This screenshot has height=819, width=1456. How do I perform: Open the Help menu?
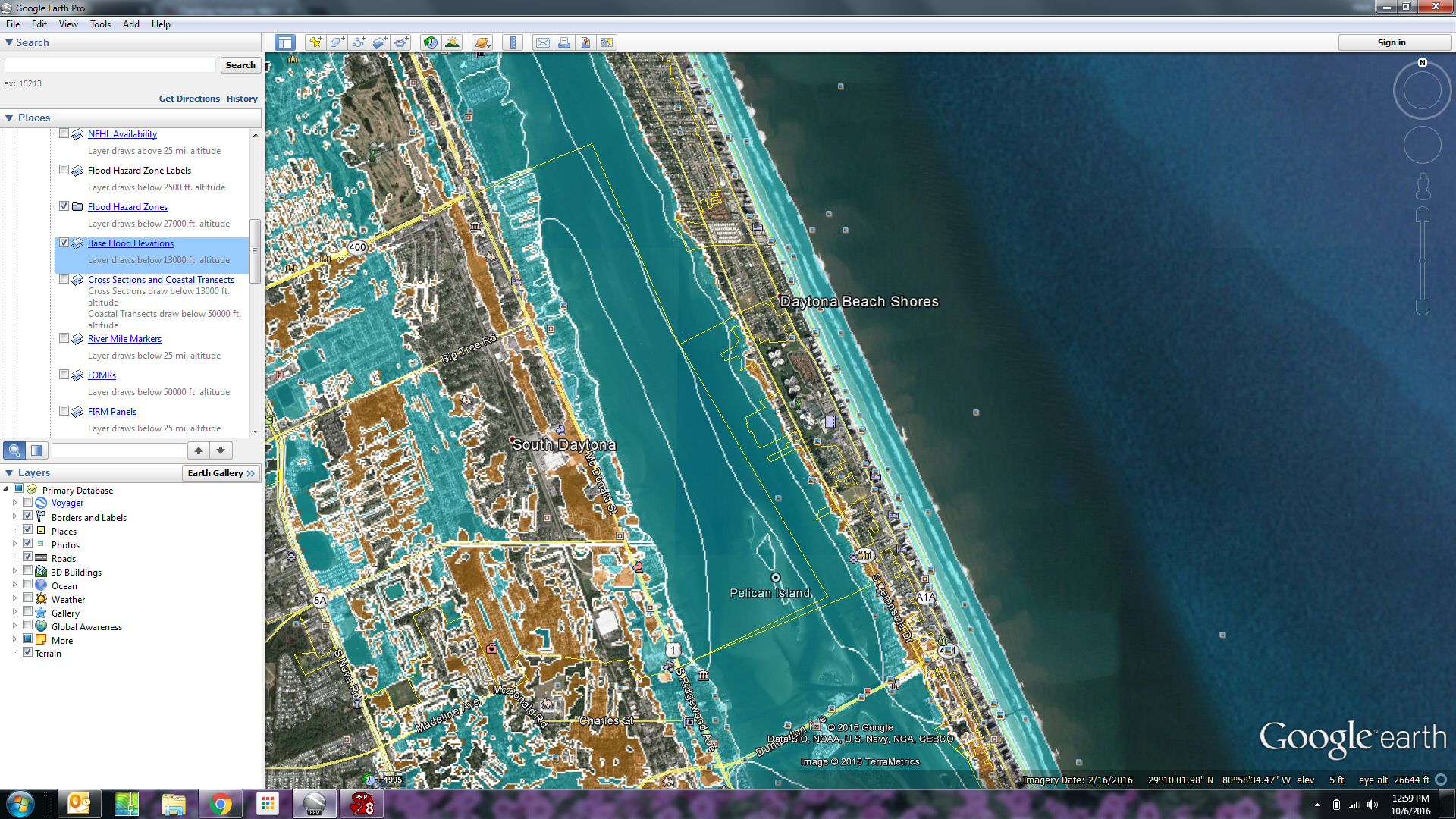click(161, 24)
